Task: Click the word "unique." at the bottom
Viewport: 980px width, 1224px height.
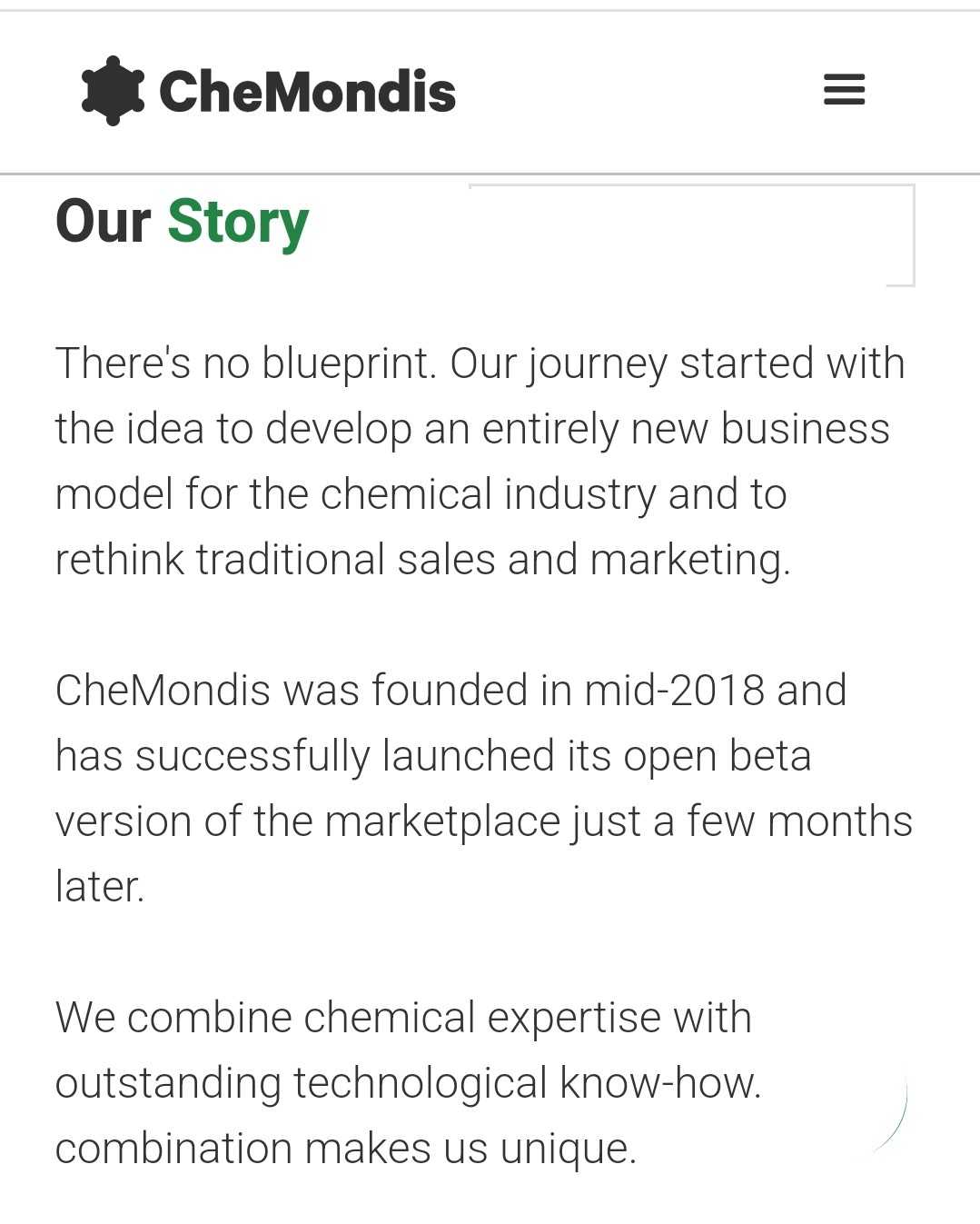Action: click(569, 1149)
